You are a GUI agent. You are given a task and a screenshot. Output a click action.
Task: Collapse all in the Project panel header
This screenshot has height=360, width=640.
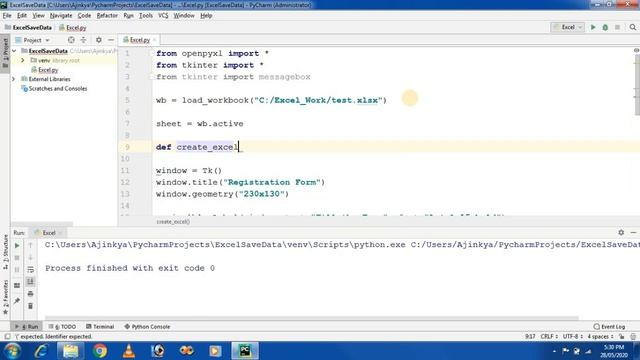[x=83, y=40]
